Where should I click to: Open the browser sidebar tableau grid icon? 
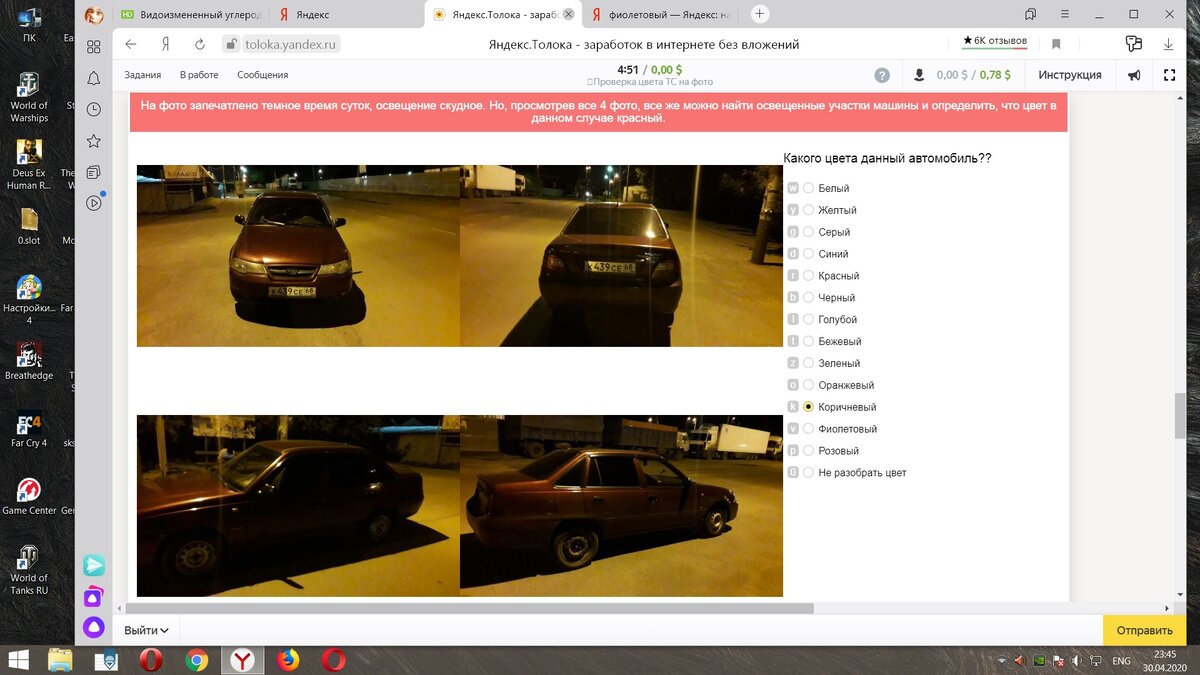94,47
